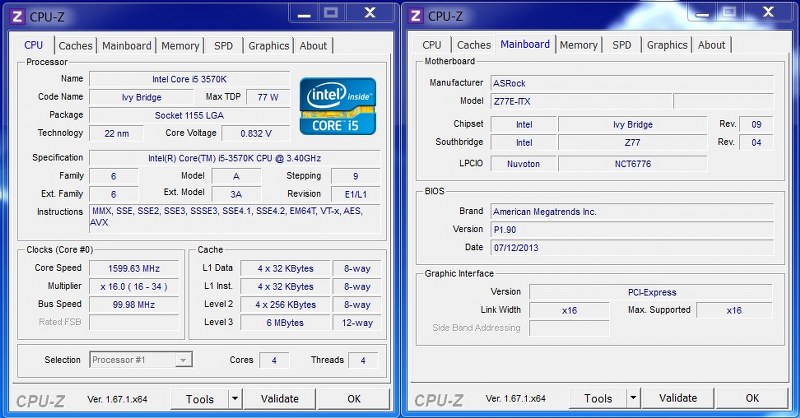Viewport: 800px width, 418px height.
Task: Open SPD tab in right window
Action: (x=621, y=45)
